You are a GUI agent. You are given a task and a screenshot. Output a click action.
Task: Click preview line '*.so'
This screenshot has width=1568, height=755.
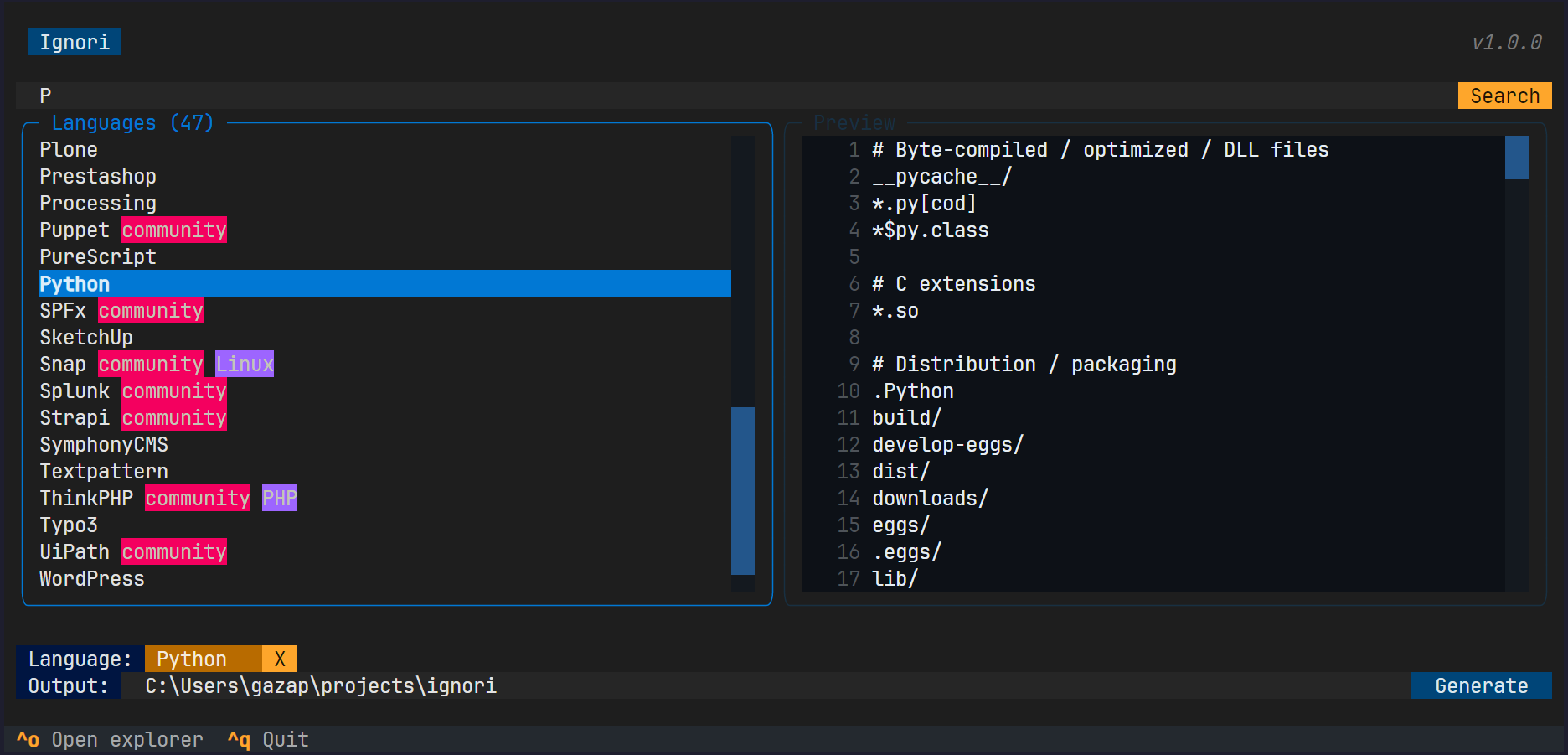click(895, 310)
